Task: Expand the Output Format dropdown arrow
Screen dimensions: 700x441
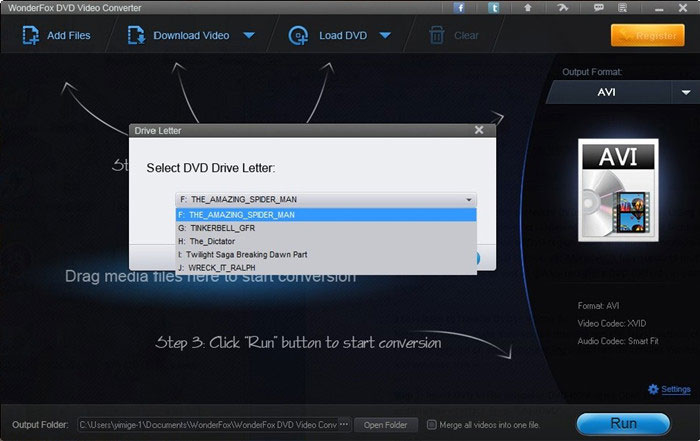Action: click(x=686, y=92)
